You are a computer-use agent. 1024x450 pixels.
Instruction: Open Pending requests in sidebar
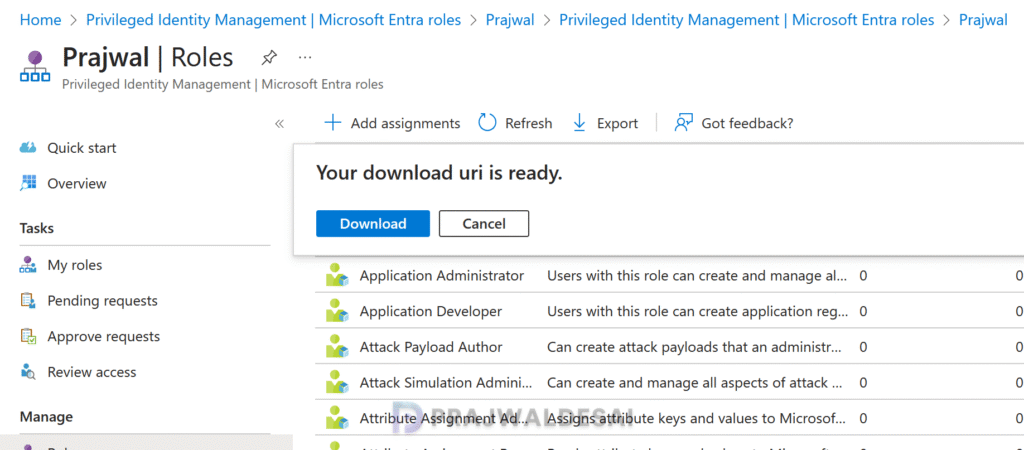pyautogui.click(x=103, y=301)
